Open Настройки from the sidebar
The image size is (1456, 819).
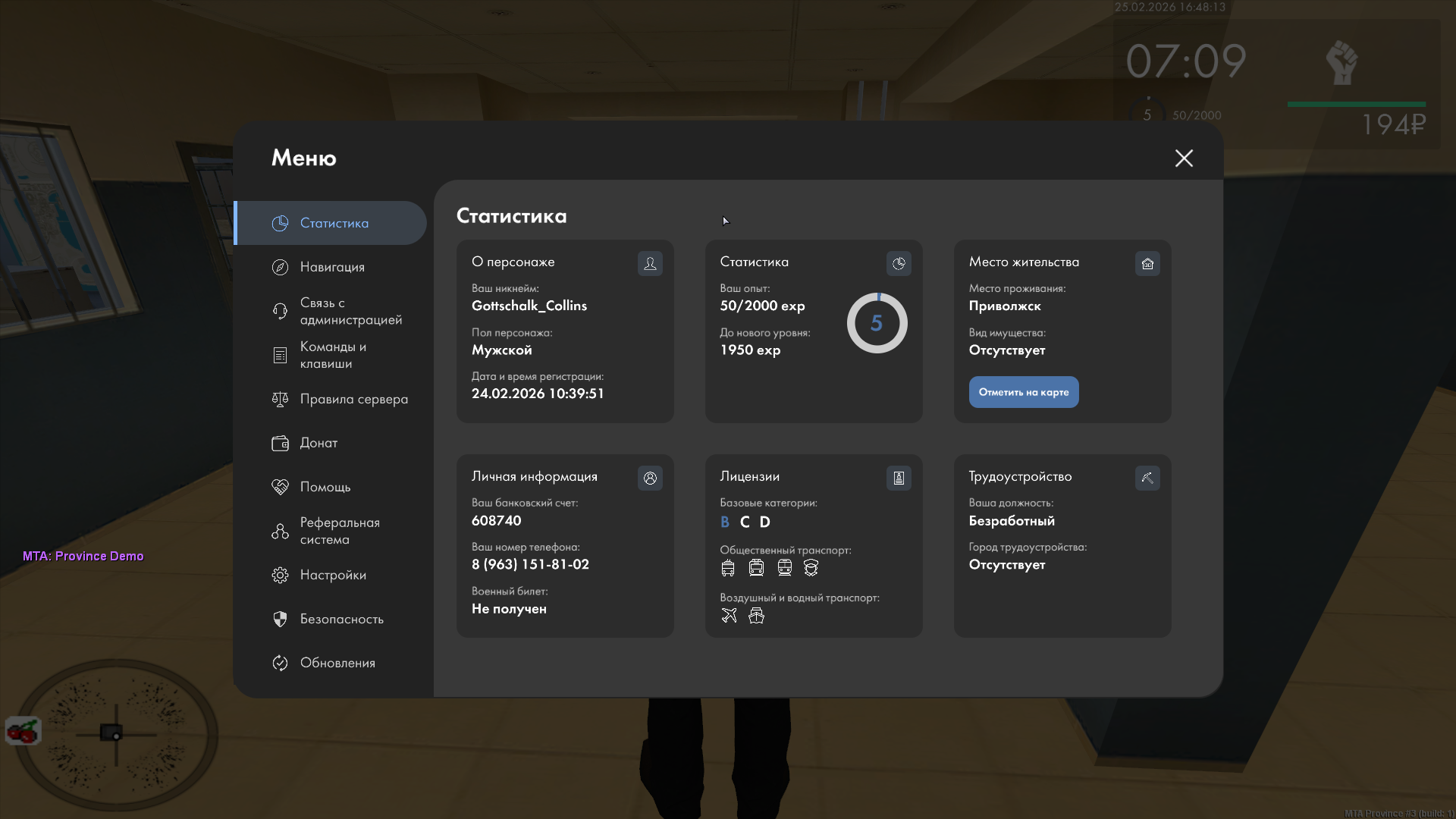[x=332, y=575]
